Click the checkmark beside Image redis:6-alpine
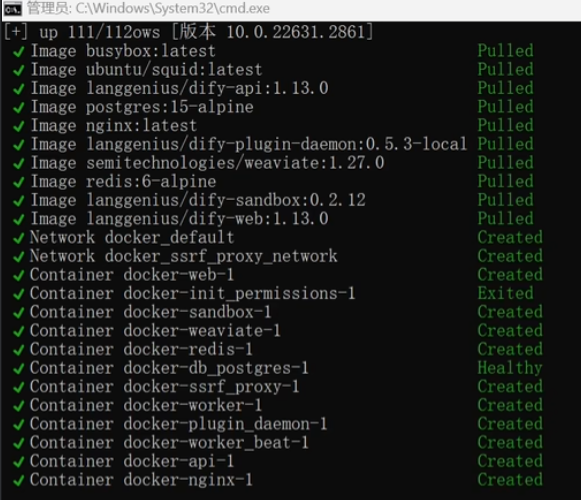Screen dimensions: 581x500 point(19,182)
